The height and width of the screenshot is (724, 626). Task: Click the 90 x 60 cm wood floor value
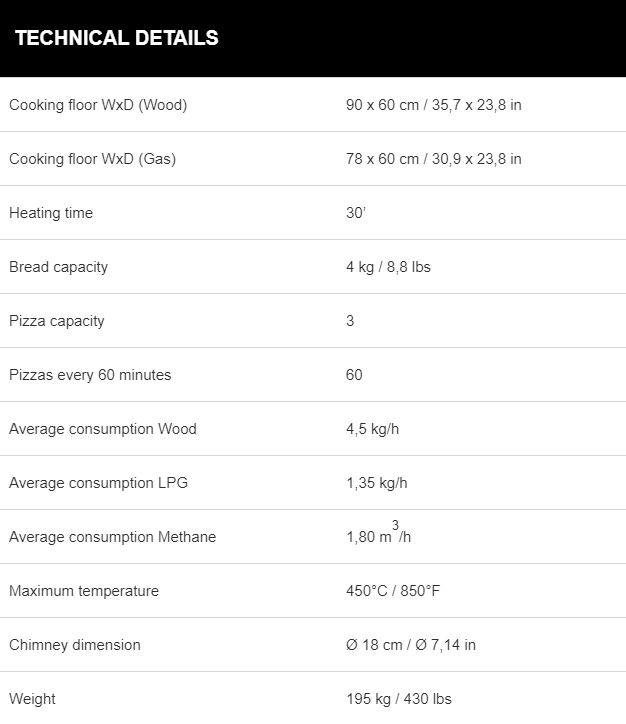433,105
